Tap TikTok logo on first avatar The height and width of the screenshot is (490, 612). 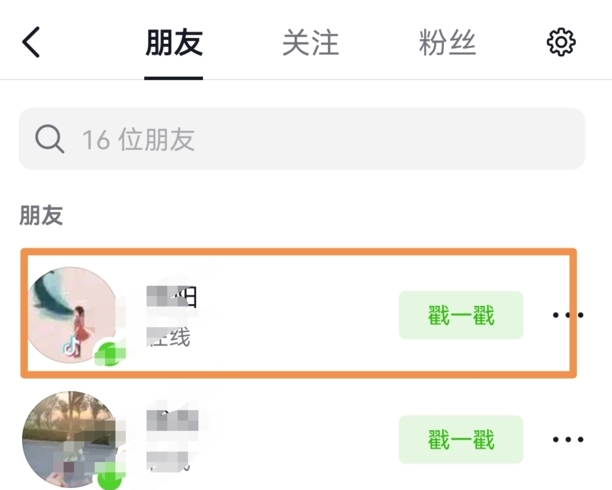tap(72, 346)
